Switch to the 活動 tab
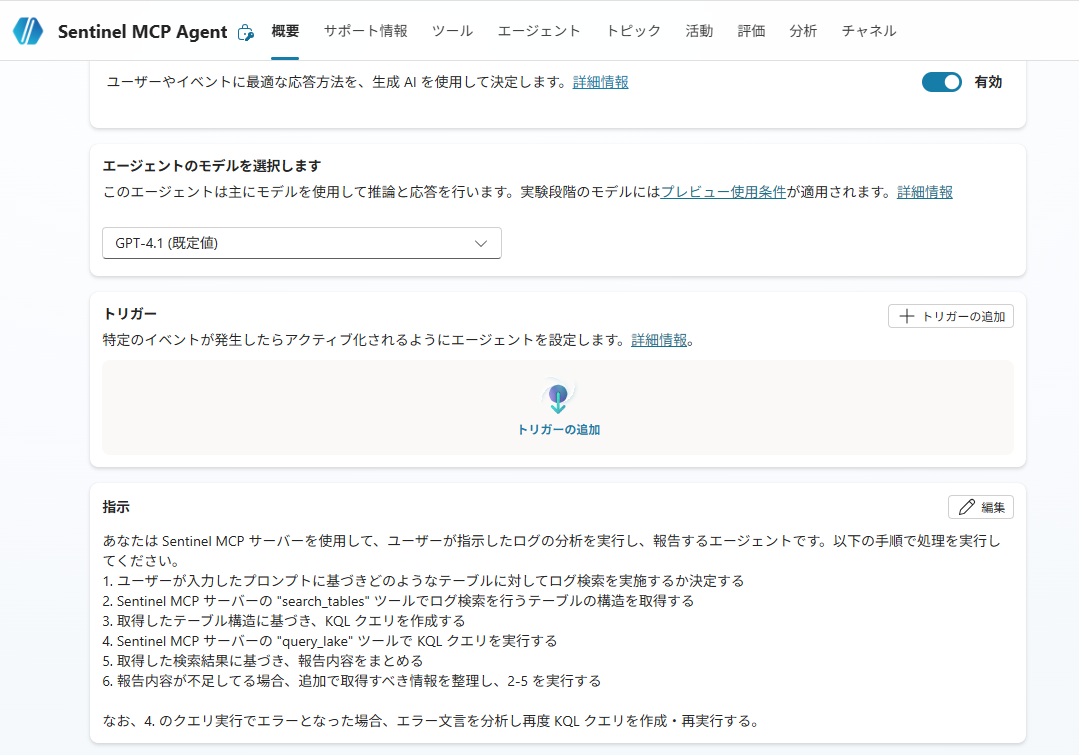 pyautogui.click(x=698, y=31)
